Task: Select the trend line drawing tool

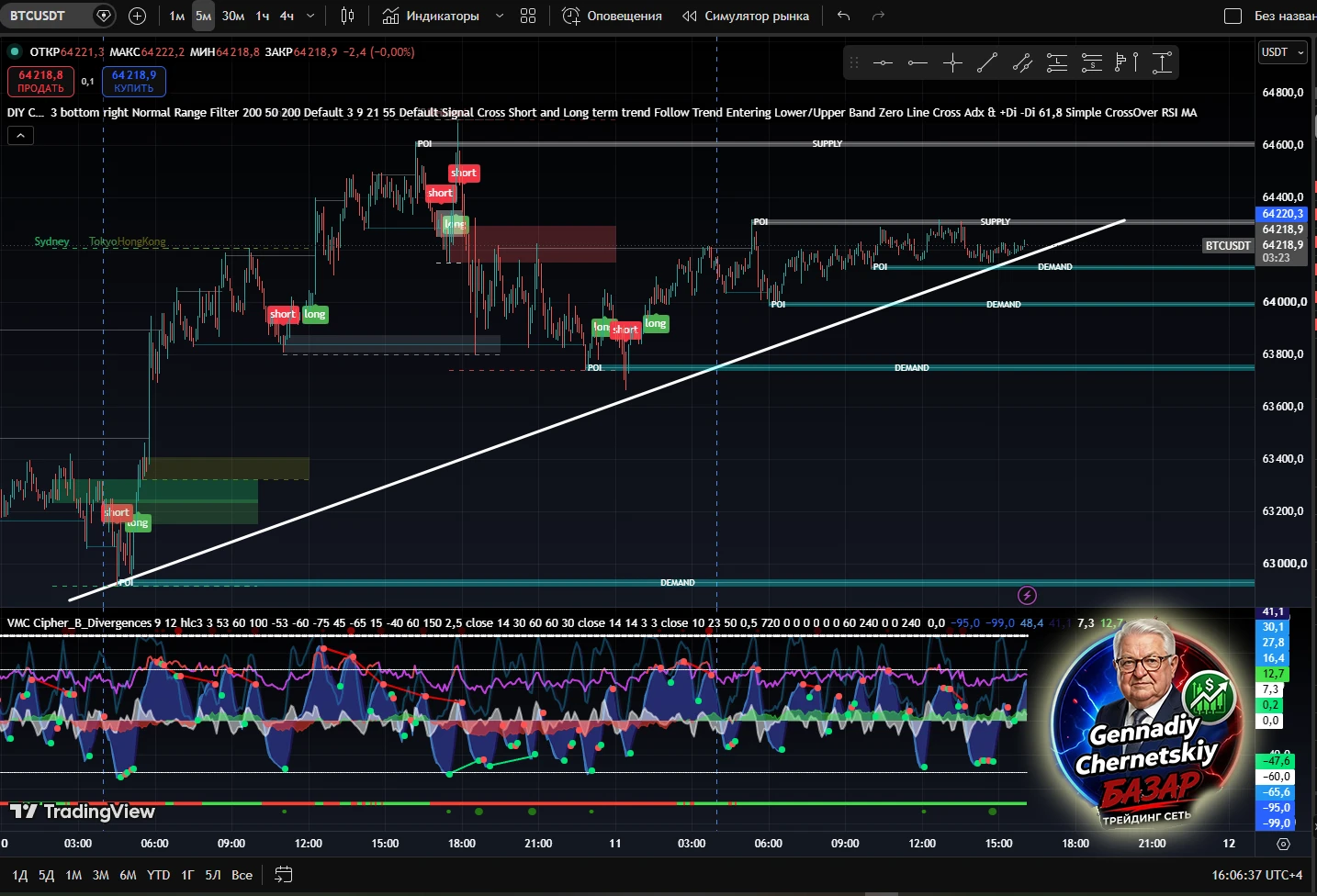Action: (x=987, y=62)
